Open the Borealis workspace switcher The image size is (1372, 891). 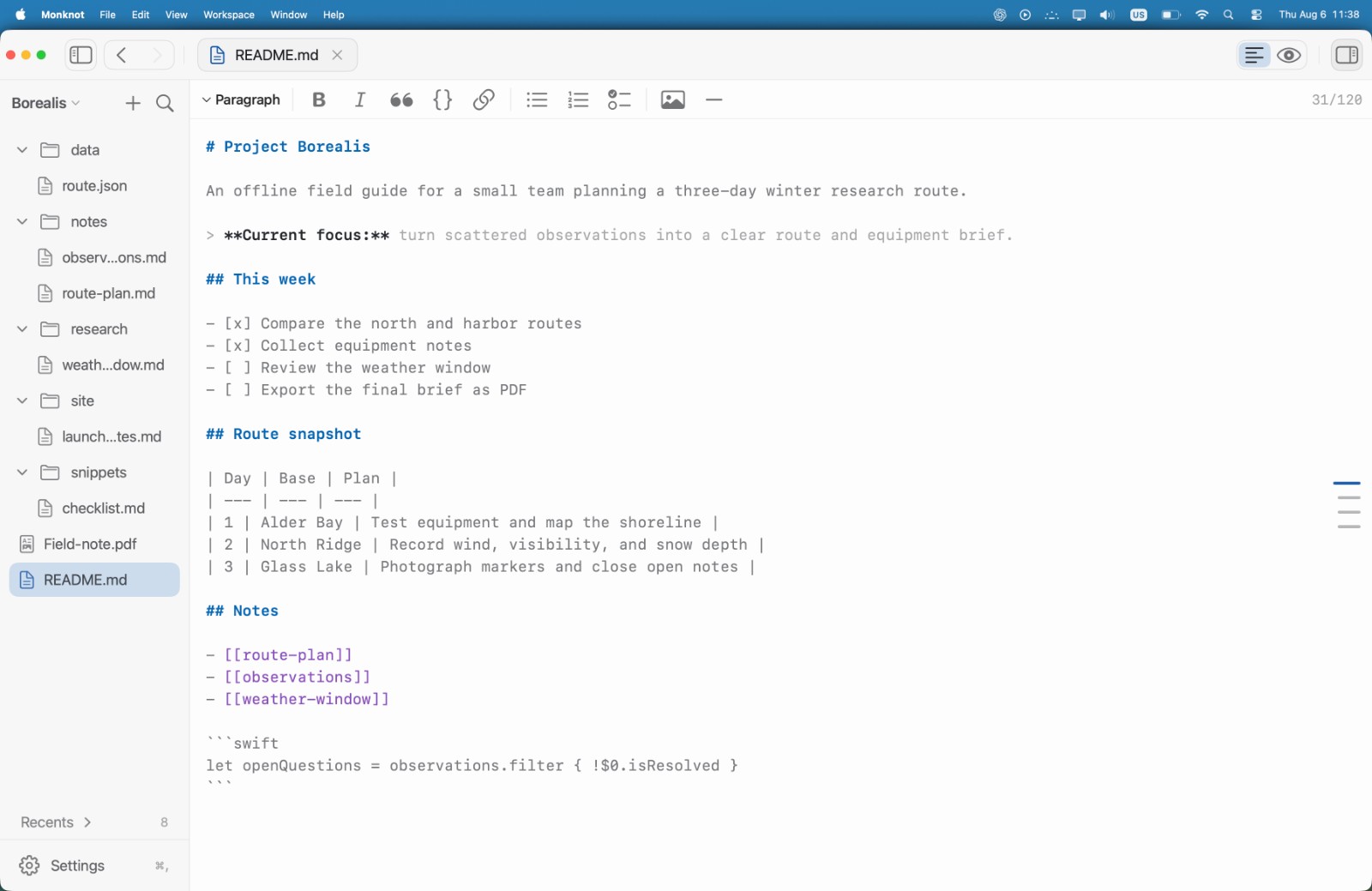[x=45, y=103]
